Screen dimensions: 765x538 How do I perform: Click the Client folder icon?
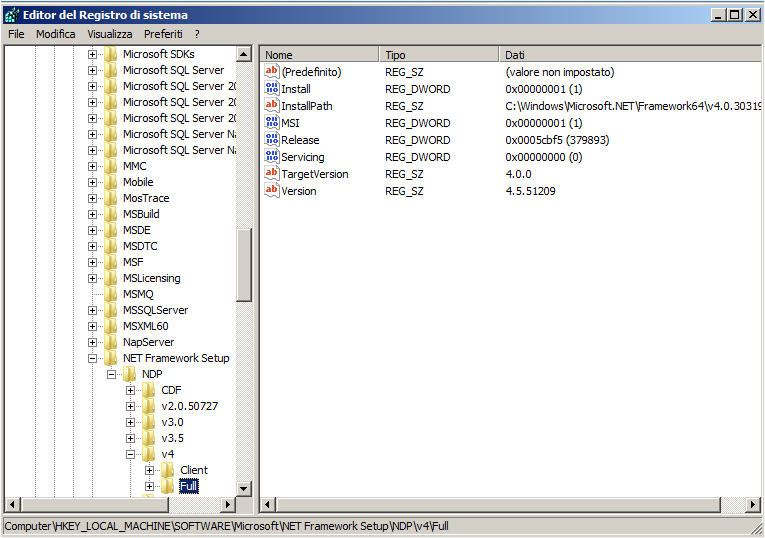click(x=168, y=470)
